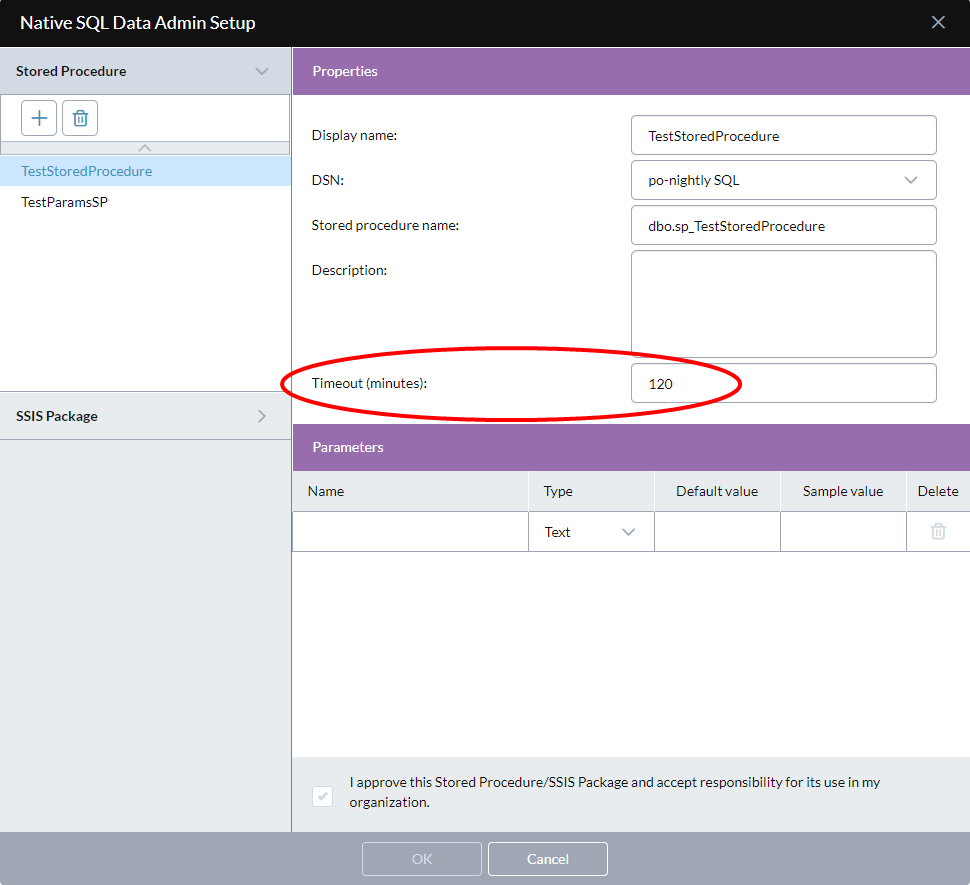The width and height of the screenshot is (970, 885).
Task: Select TestParamsSP in the list
Action: point(145,202)
